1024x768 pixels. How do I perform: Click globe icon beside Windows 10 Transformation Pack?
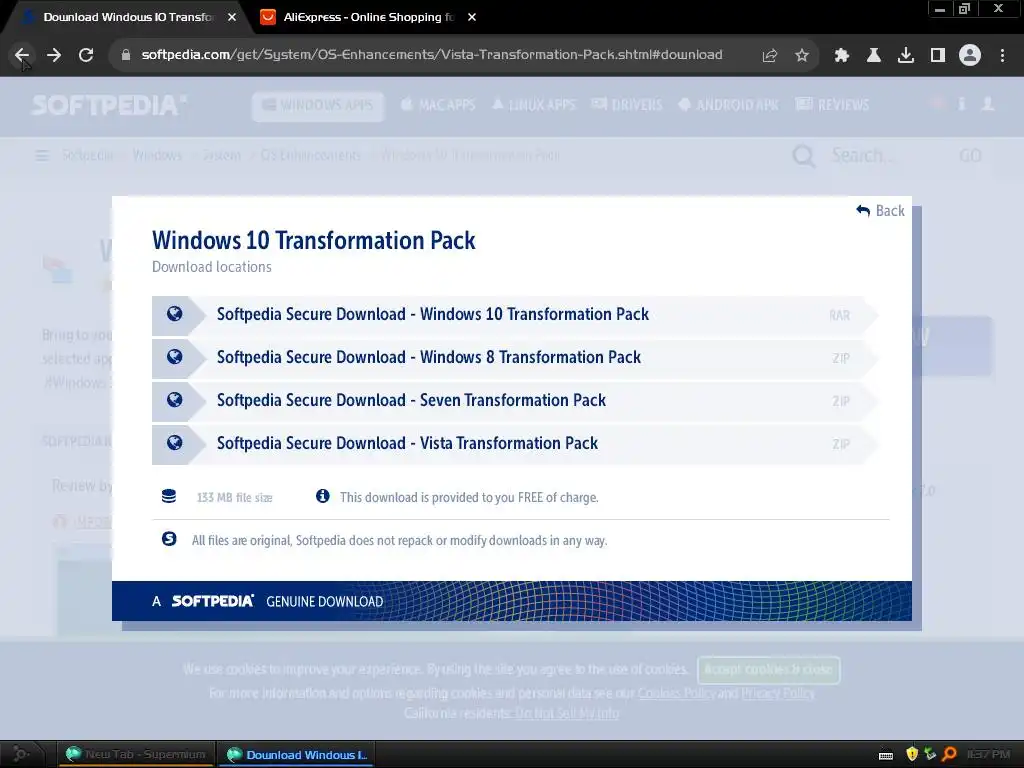pyautogui.click(x=174, y=314)
